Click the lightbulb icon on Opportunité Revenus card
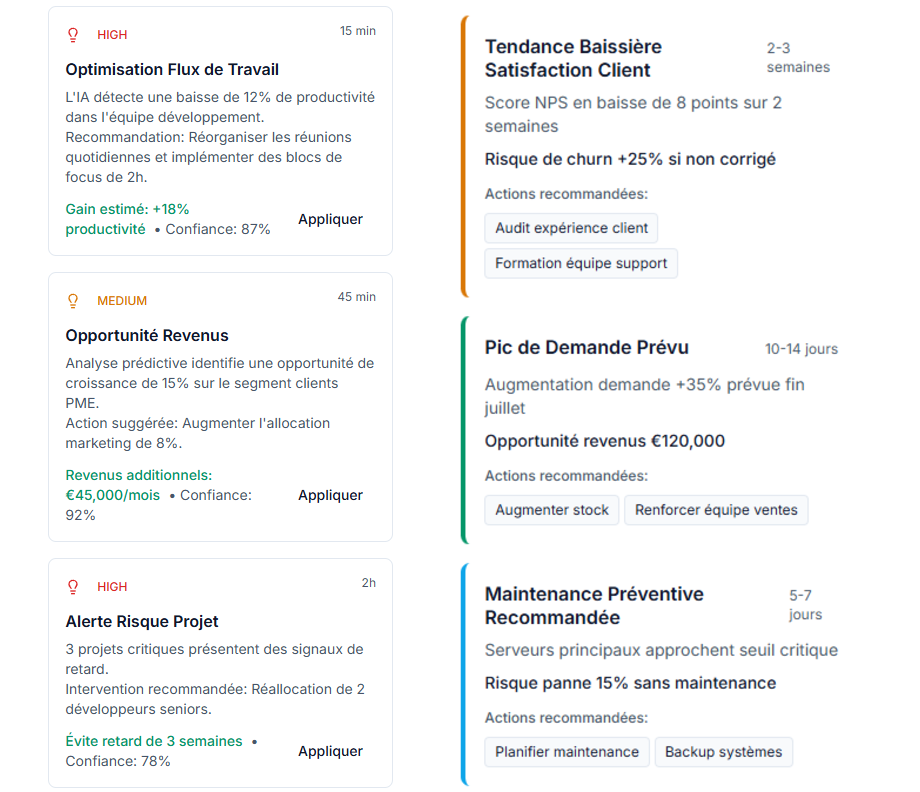This screenshot has width=920, height=792. tap(72, 301)
